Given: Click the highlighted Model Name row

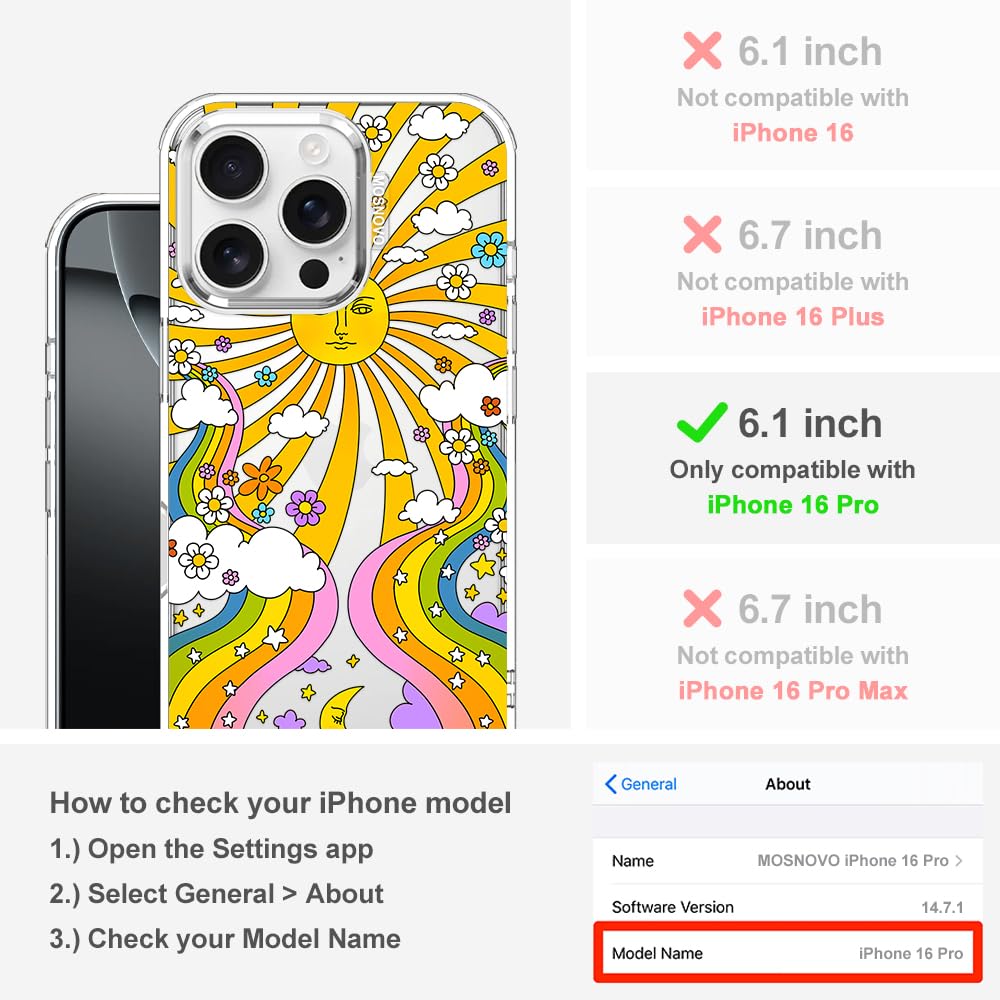Looking at the screenshot, I should point(787,953).
